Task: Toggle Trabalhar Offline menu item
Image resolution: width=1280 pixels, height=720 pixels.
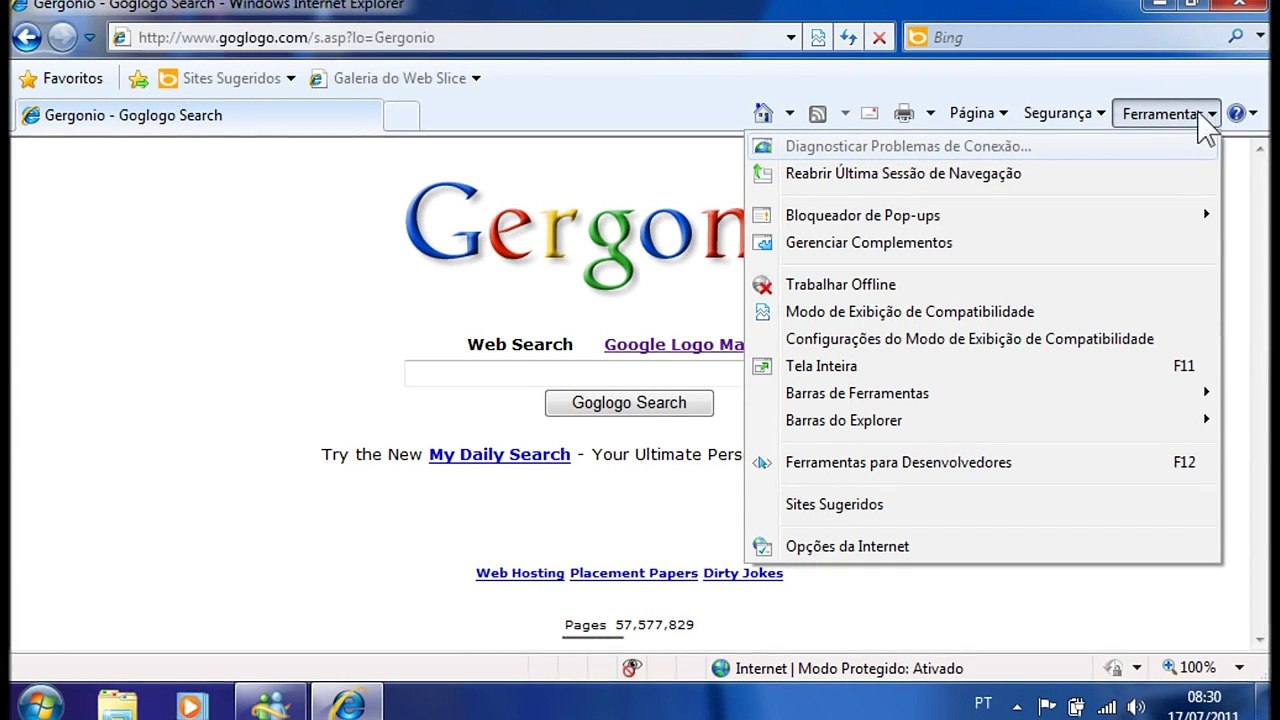Action: 983,284
